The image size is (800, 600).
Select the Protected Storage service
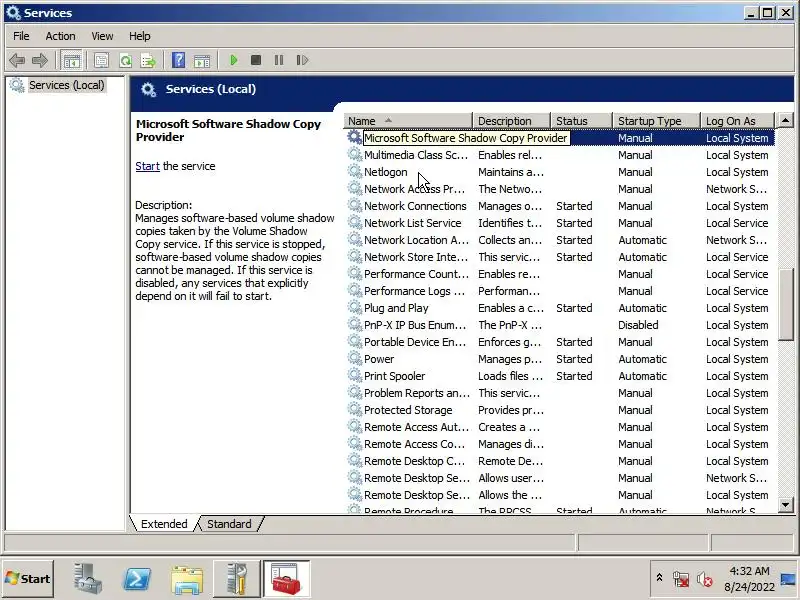tap(560, 410)
